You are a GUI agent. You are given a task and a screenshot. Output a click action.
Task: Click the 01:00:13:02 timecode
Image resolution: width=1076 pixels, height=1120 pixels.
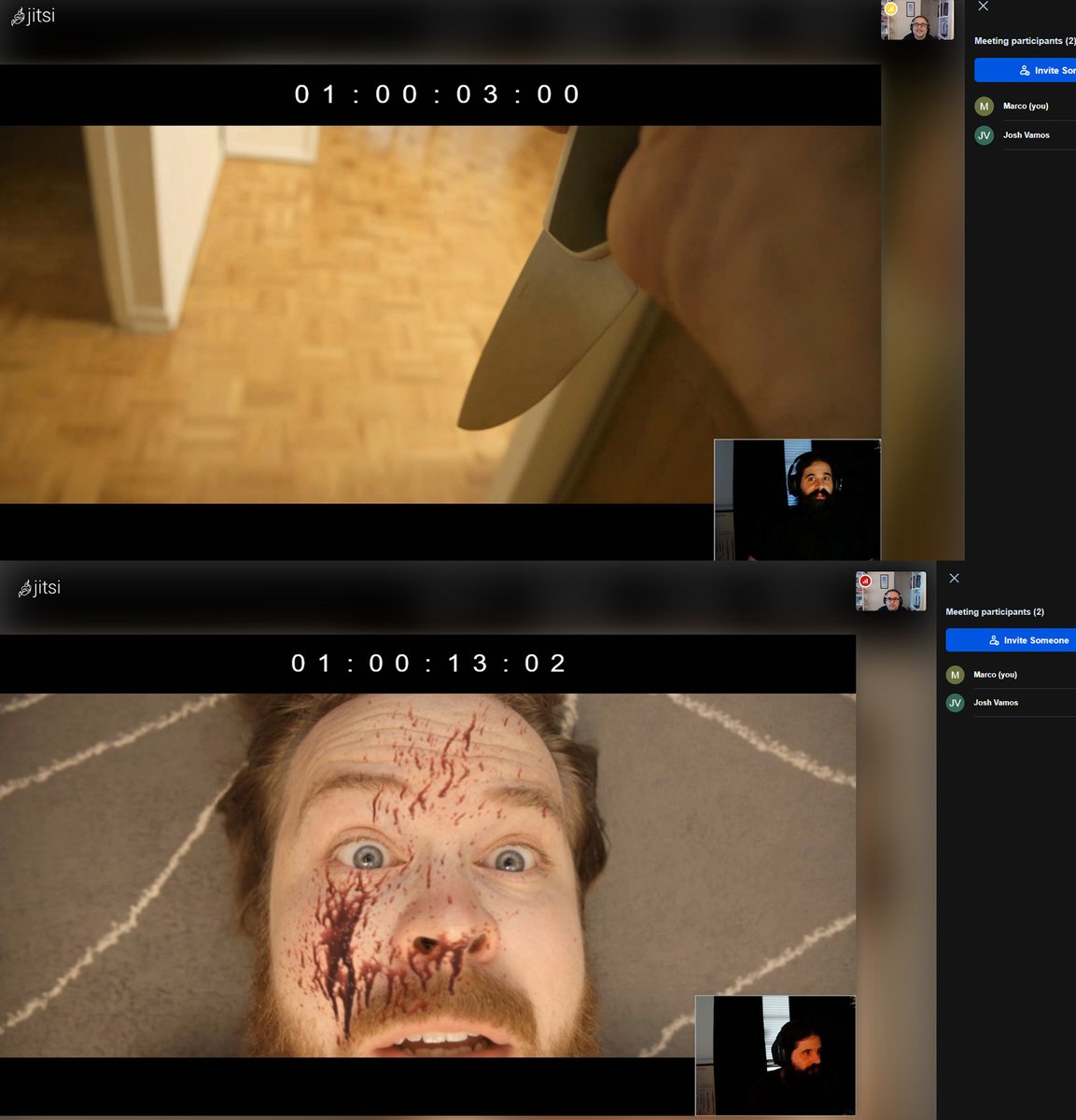[429, 664]
